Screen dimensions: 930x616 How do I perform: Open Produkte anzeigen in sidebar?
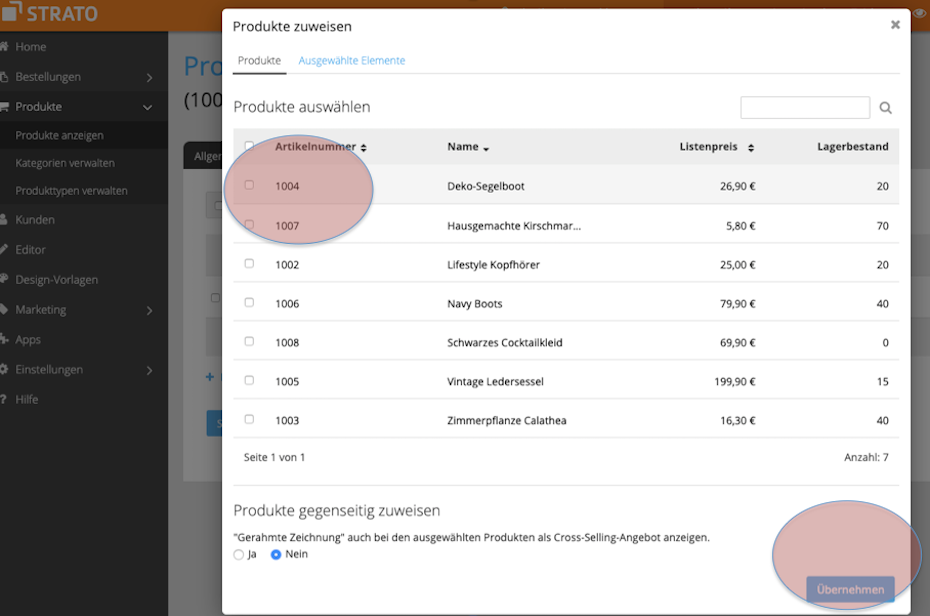[x=59, y=135]
